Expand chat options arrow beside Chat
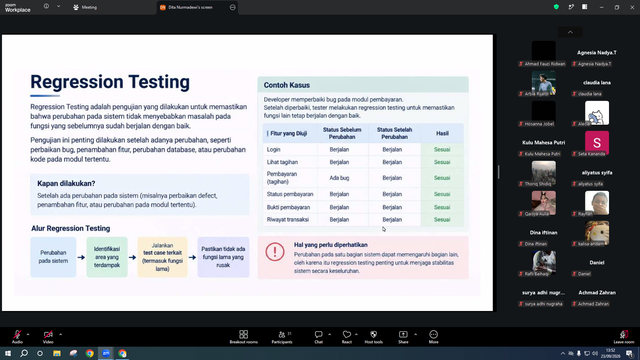640x360 pixels. [x=329, y=334]
